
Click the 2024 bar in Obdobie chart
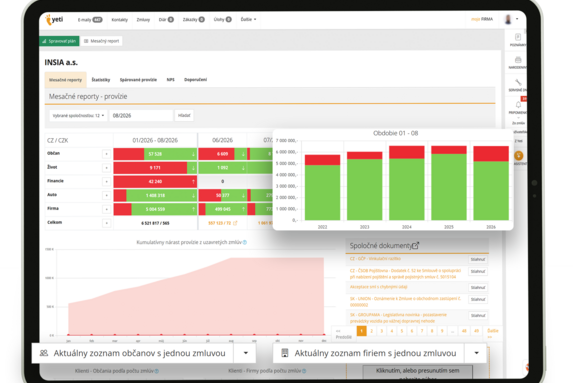click(x=407, y=183)
